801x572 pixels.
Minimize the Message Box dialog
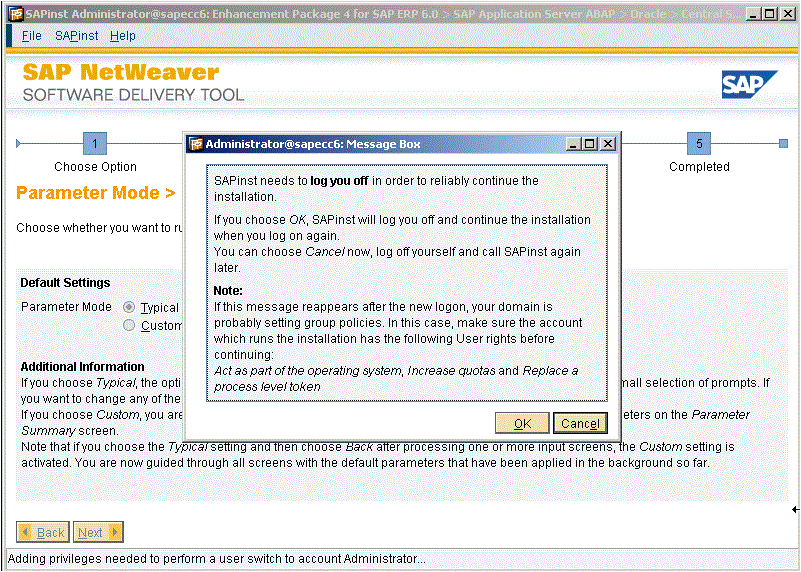coord(574,144)
